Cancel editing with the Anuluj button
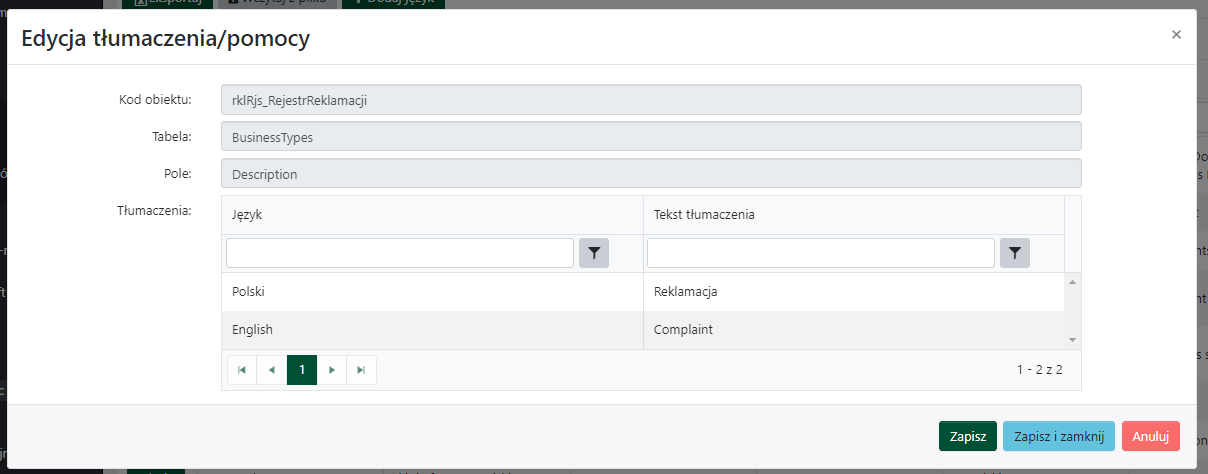Viewport: 1208px width, 474px height. coord(1150,436)
